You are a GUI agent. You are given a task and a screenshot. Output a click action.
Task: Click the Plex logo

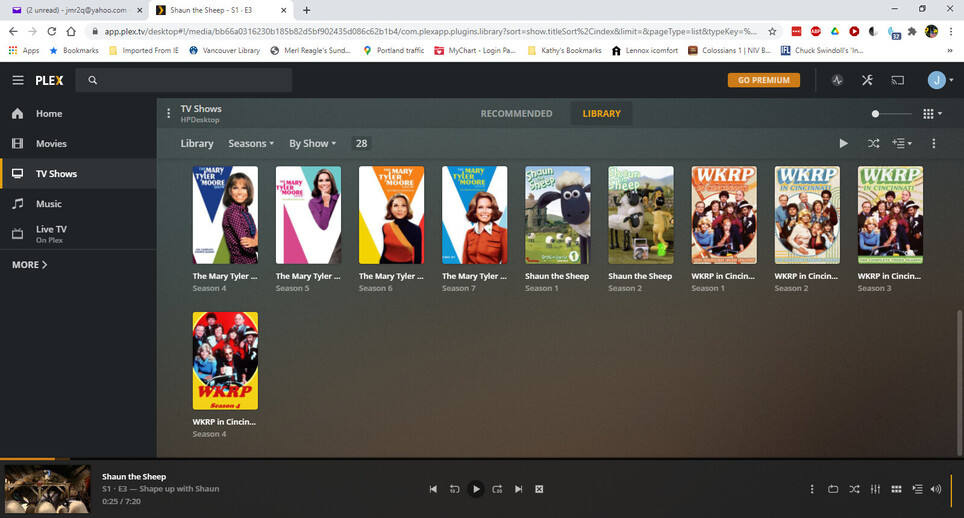click(x=49, y=80)
